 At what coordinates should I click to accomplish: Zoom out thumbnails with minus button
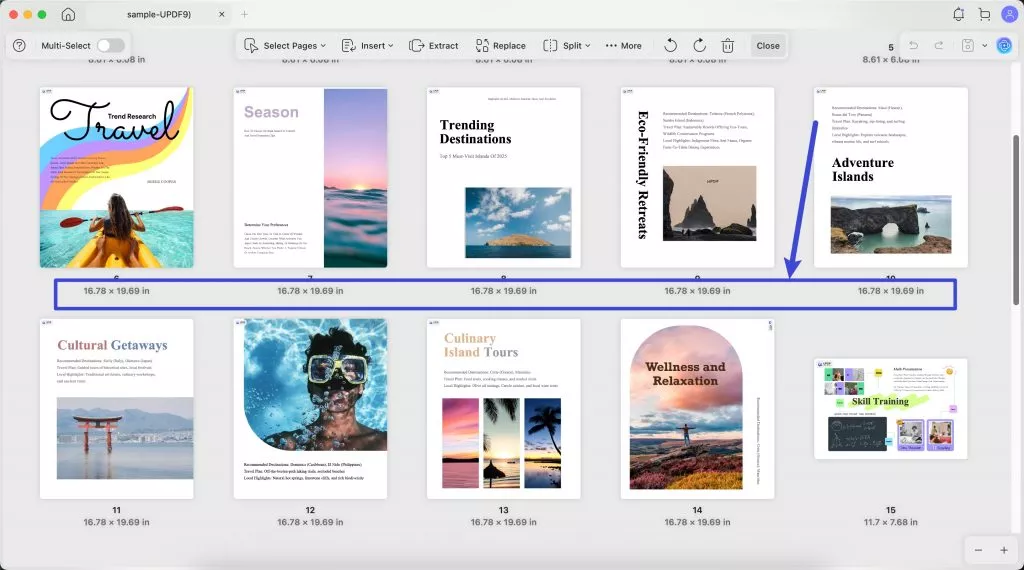coord(978,550)
